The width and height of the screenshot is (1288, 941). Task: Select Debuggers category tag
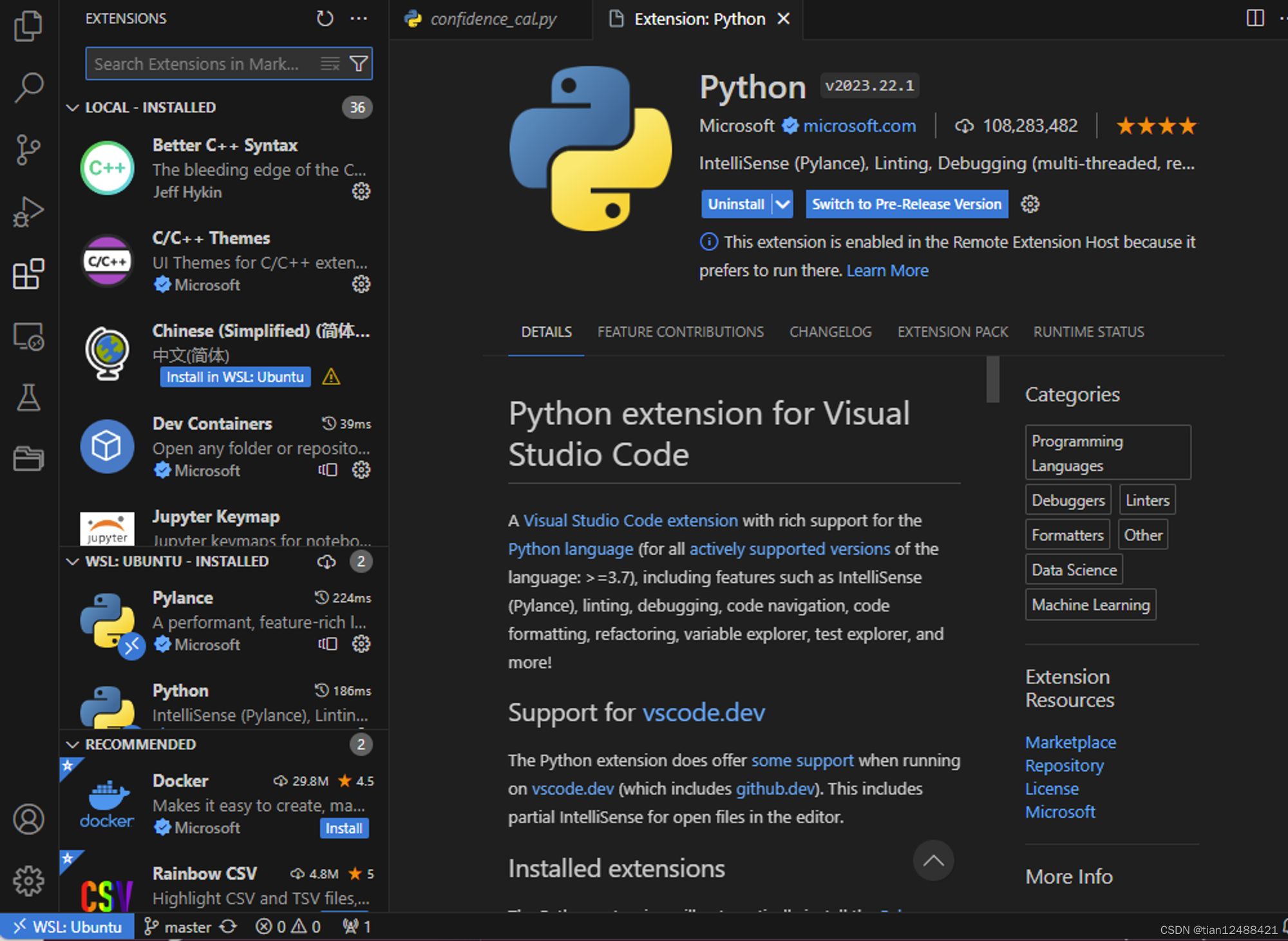pos(1068,500)
